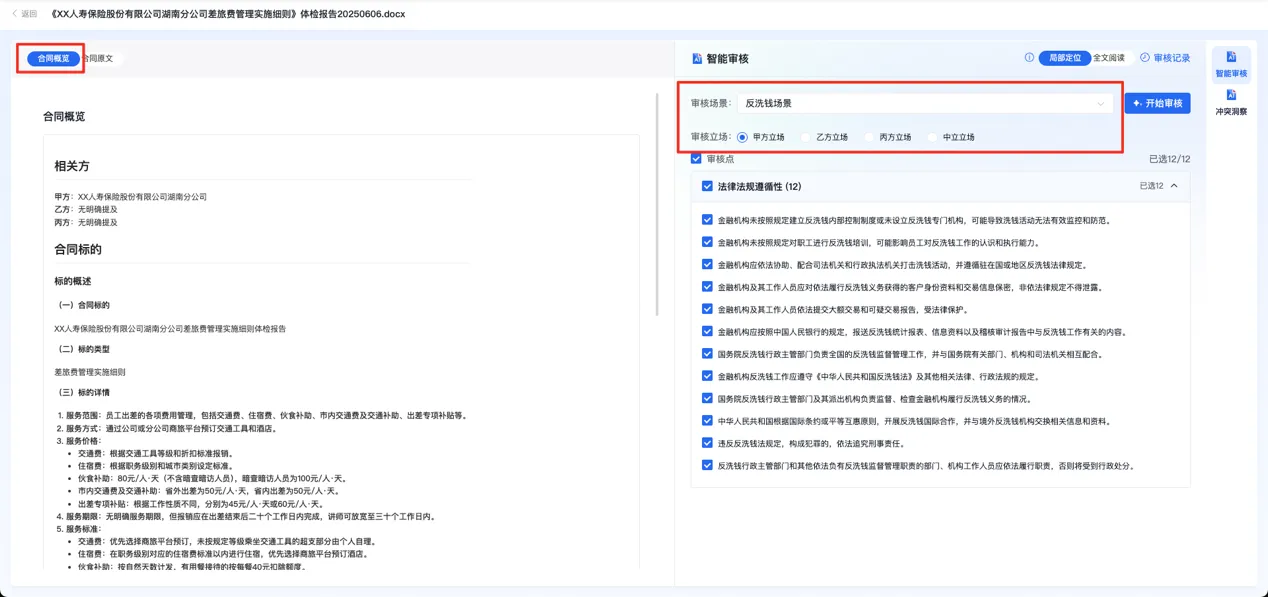Select the 中立立场 radio option
Viewport: 1268px width, 597px height.
tap(932, 137)
